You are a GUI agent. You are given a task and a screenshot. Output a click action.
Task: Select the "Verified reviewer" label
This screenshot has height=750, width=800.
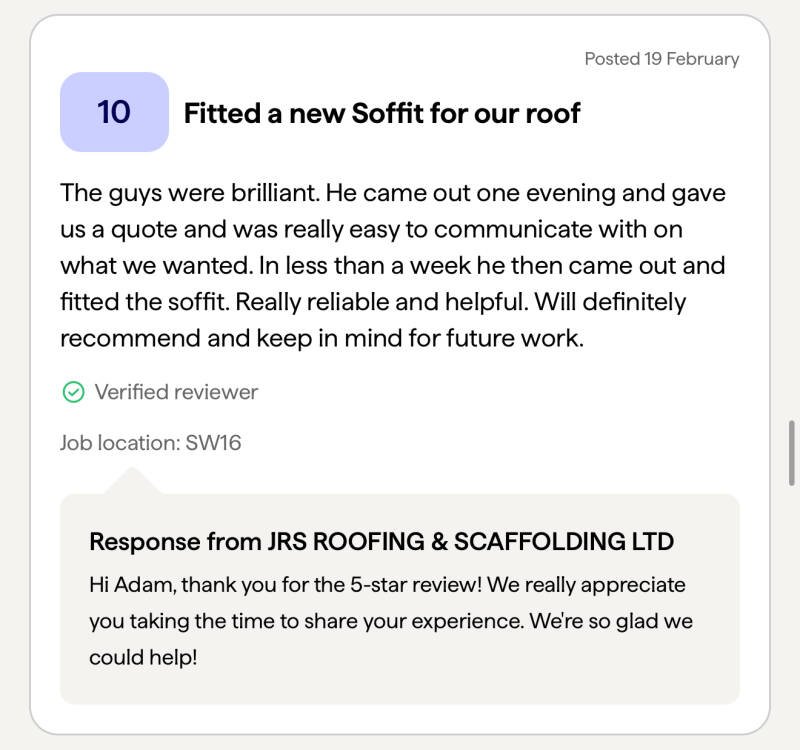pos(176,392)
